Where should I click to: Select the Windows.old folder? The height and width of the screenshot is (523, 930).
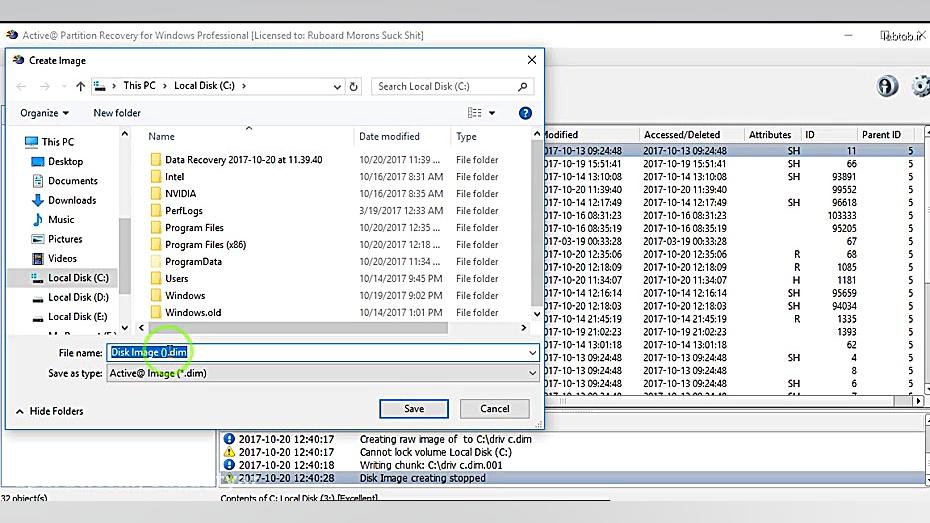(x=193, y=312)
